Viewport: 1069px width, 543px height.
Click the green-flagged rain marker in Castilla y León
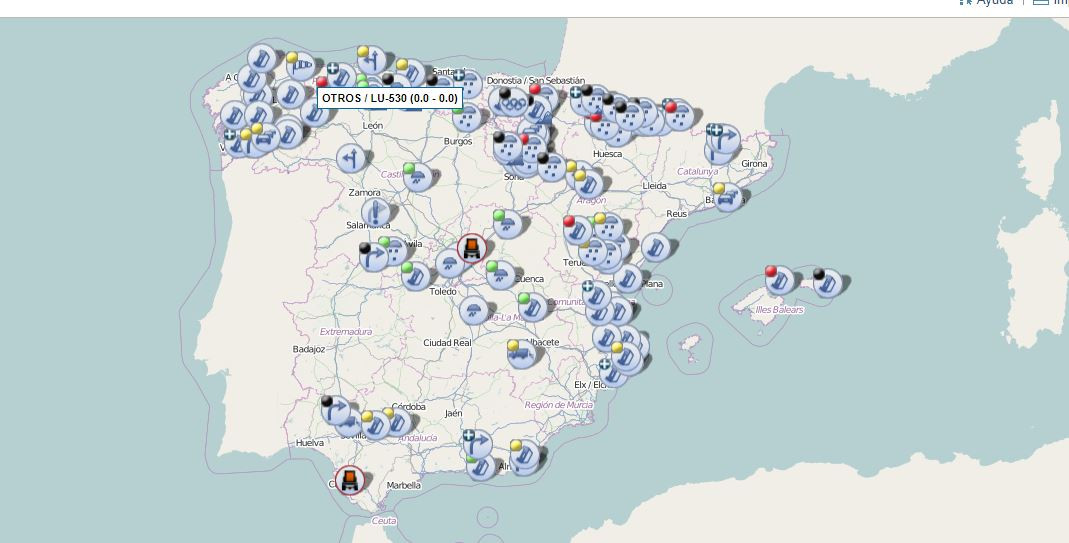click(x=421, y=178)
